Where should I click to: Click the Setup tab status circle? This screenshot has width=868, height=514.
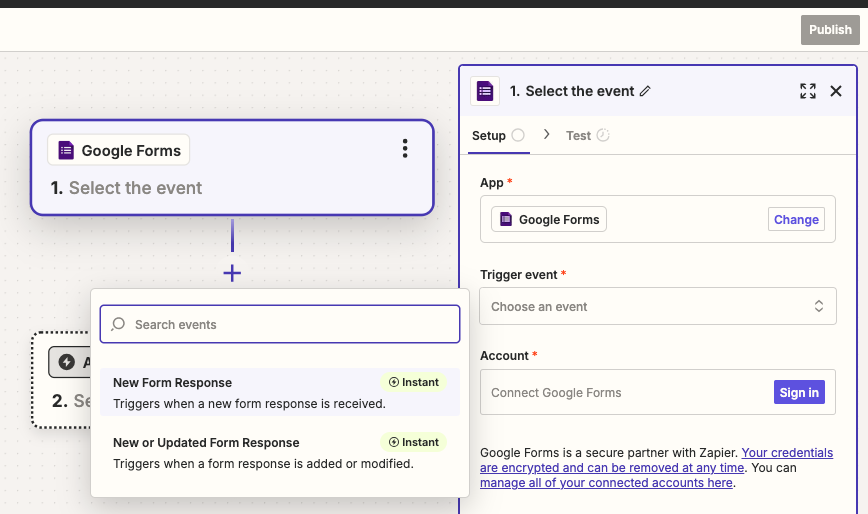pyautogui.click(x=518, y=135)
